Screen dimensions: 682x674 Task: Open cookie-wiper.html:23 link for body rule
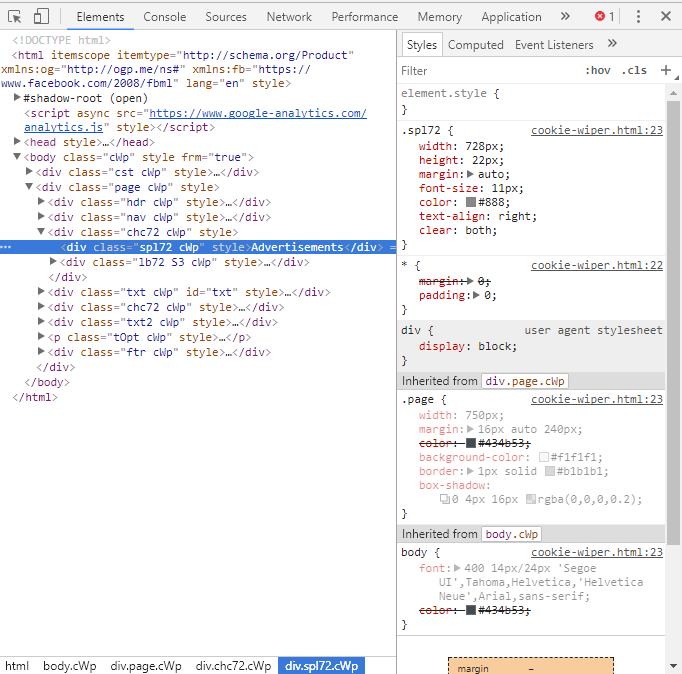(597, 552)
